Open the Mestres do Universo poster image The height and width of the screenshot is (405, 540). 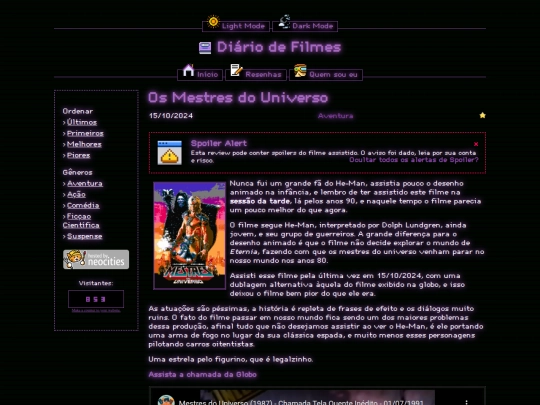click(189, 236)
